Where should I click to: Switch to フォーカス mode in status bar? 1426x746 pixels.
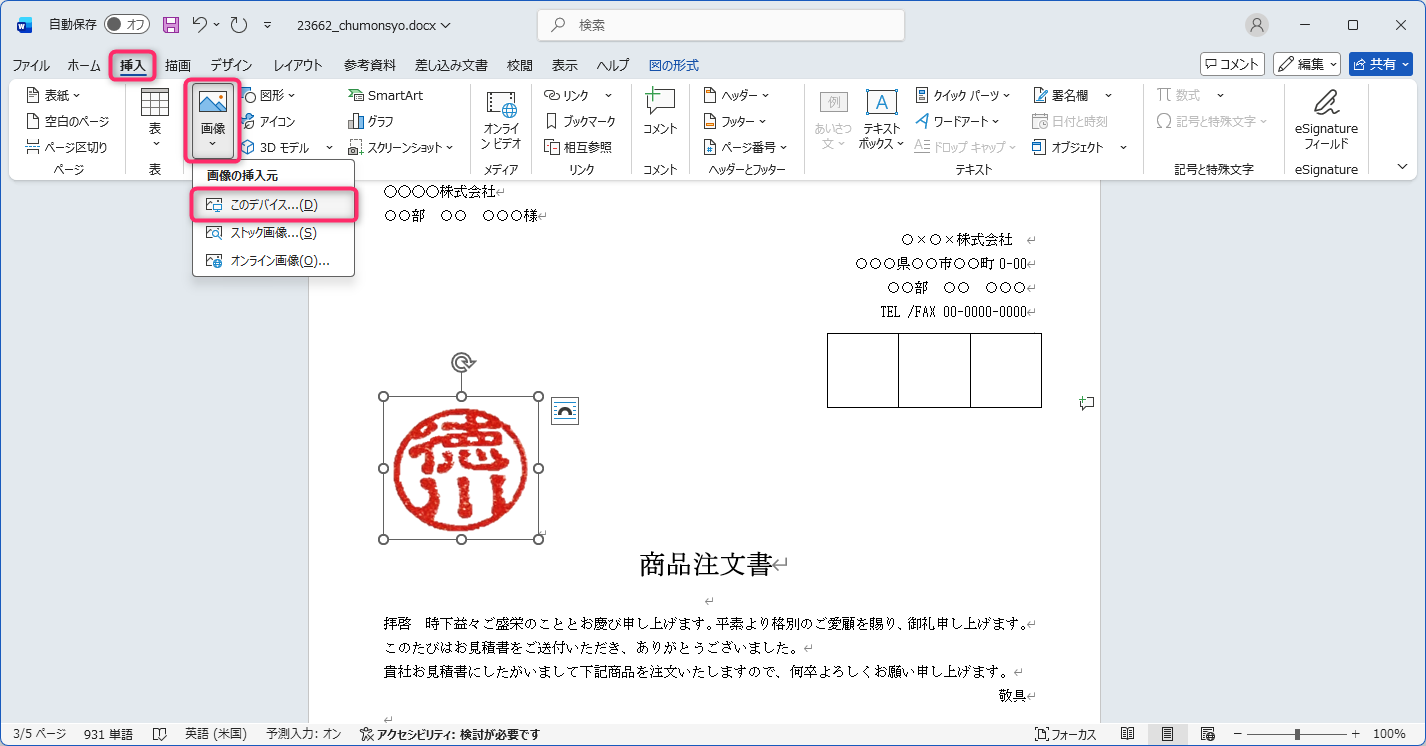pos(1065,734)
